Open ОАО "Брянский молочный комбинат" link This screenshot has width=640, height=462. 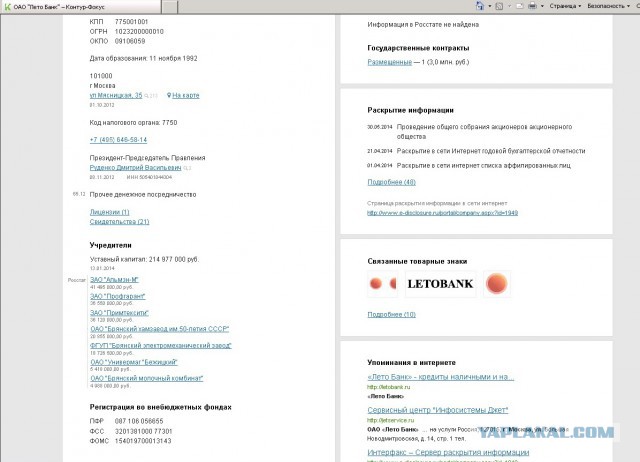147,378
